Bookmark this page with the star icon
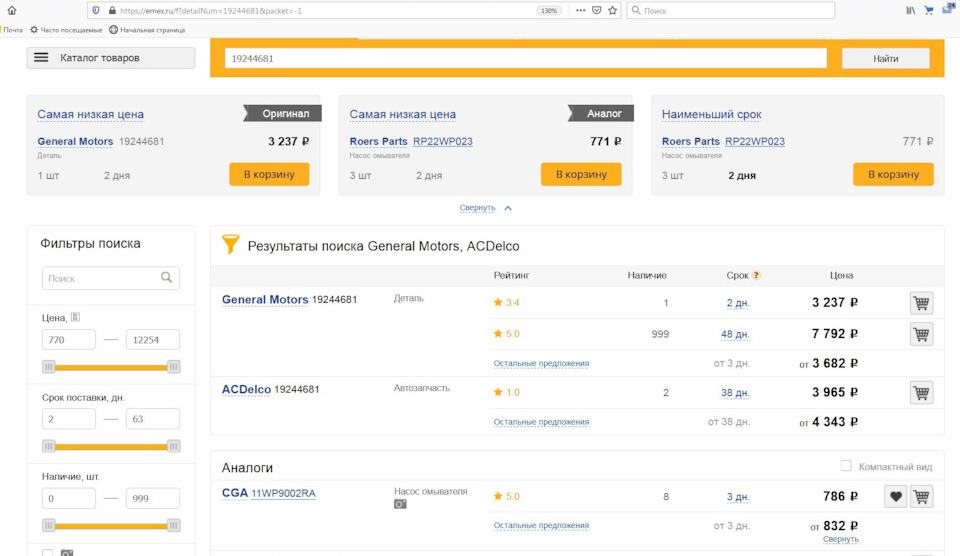The height and width of the screenshot is (556, 960). (611, 10)
